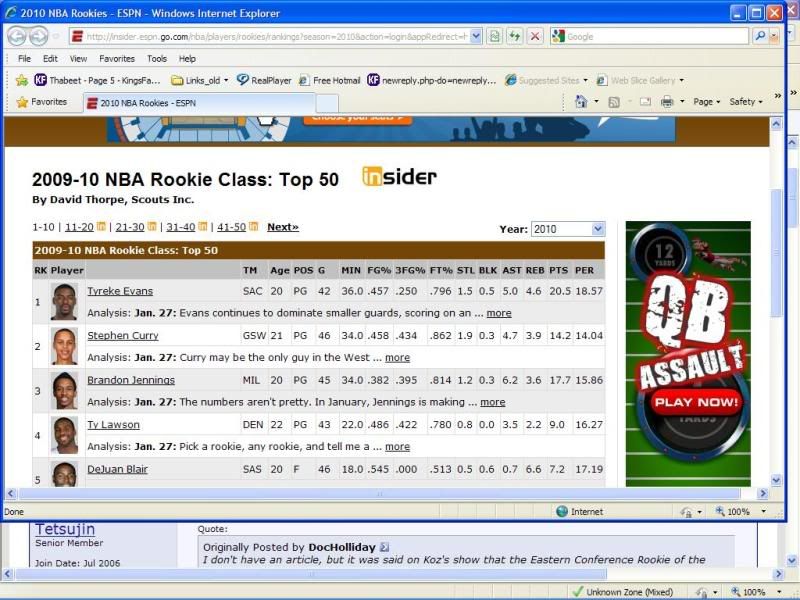Expand the address bar history dropdown
The width and height of the screenshot is (800, 600).
coord(476,36)
